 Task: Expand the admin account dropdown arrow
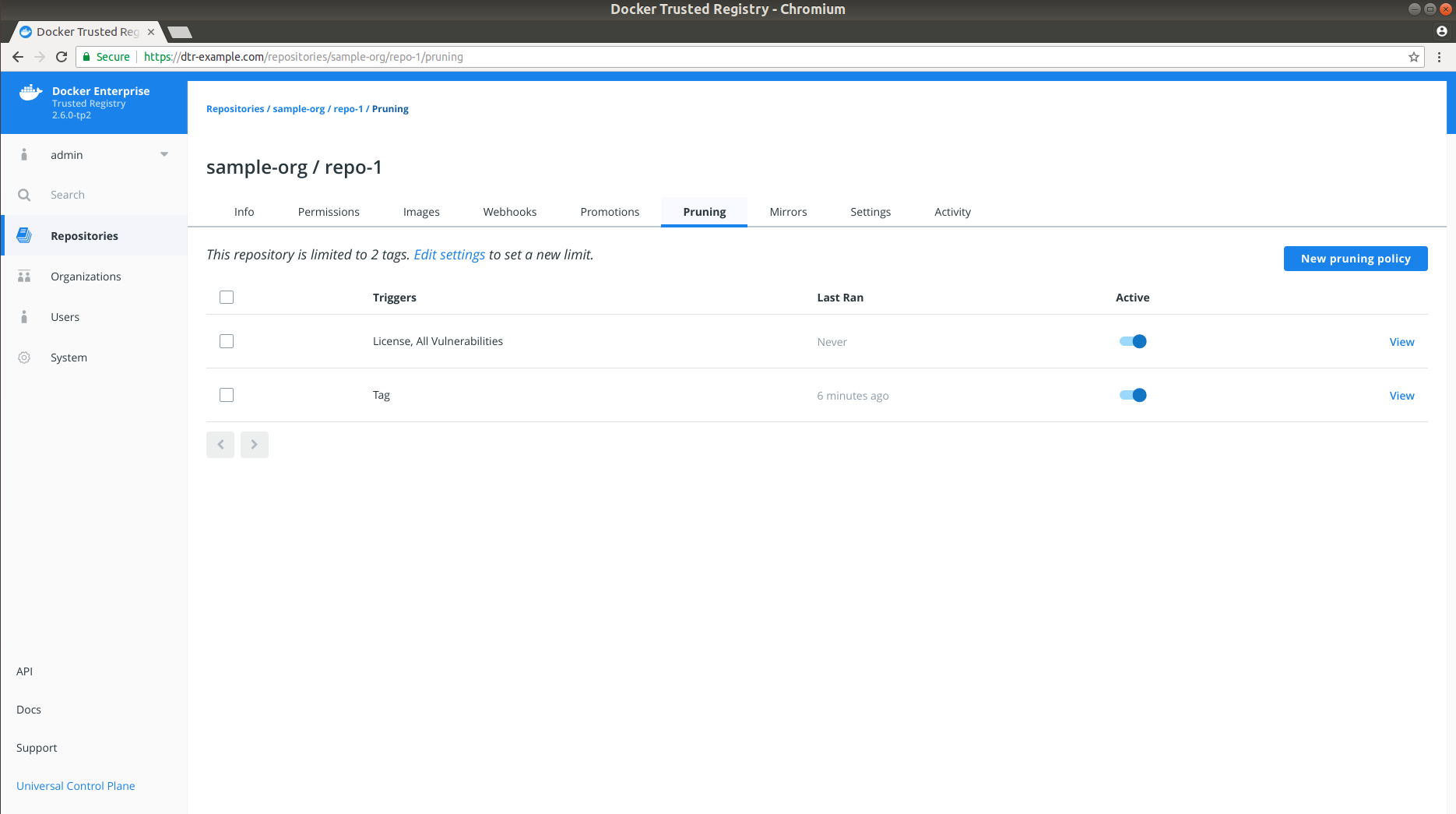(164, 154)
